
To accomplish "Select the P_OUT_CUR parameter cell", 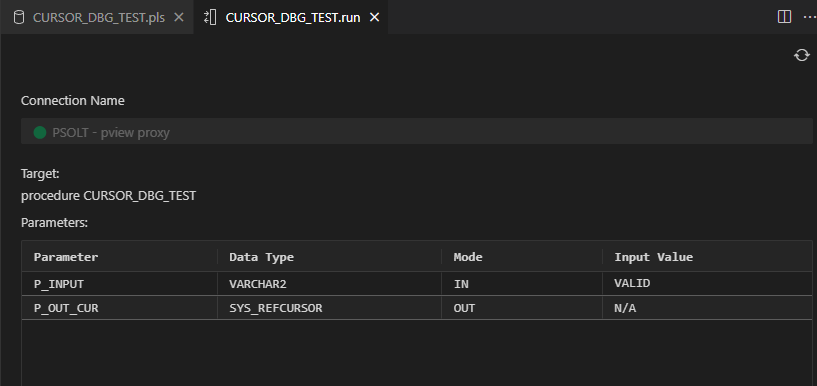I will pos(119,308).
